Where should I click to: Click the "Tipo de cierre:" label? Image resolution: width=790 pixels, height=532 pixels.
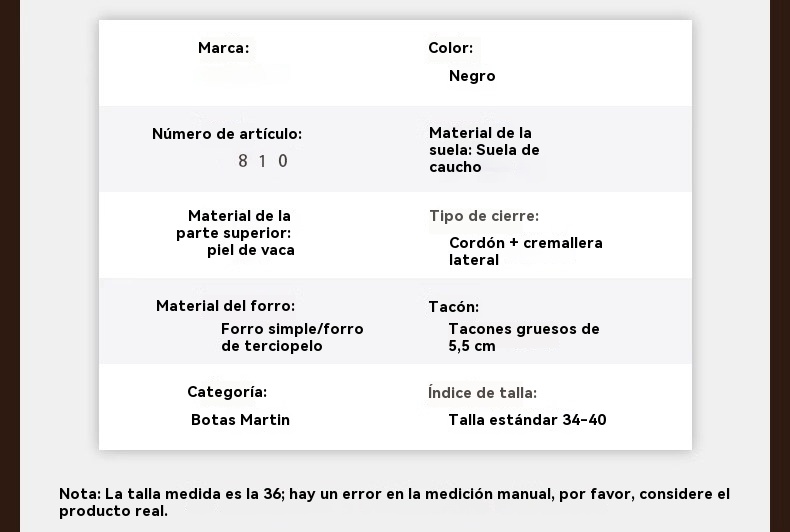[x=483, y=216]
